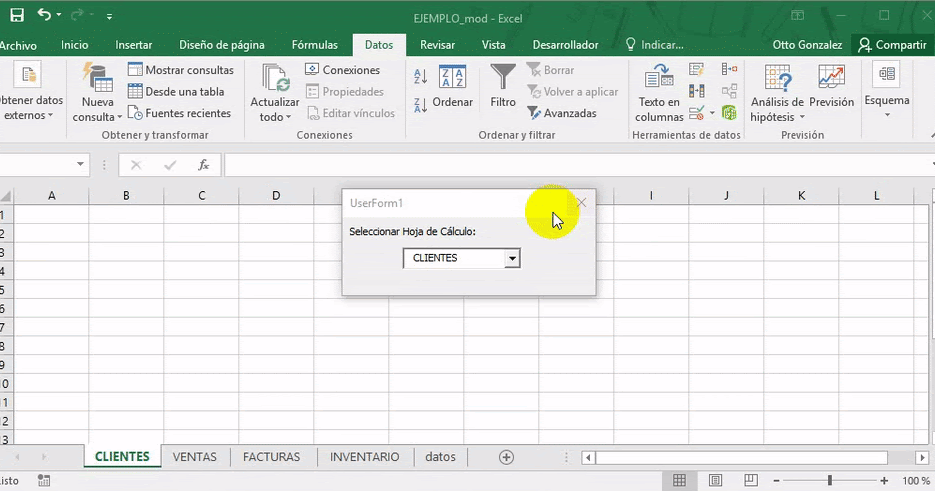Open the CLIENTES combo box in UserForm1
The height and width of the screenshot is (491, 935).
tap(512, 258)
